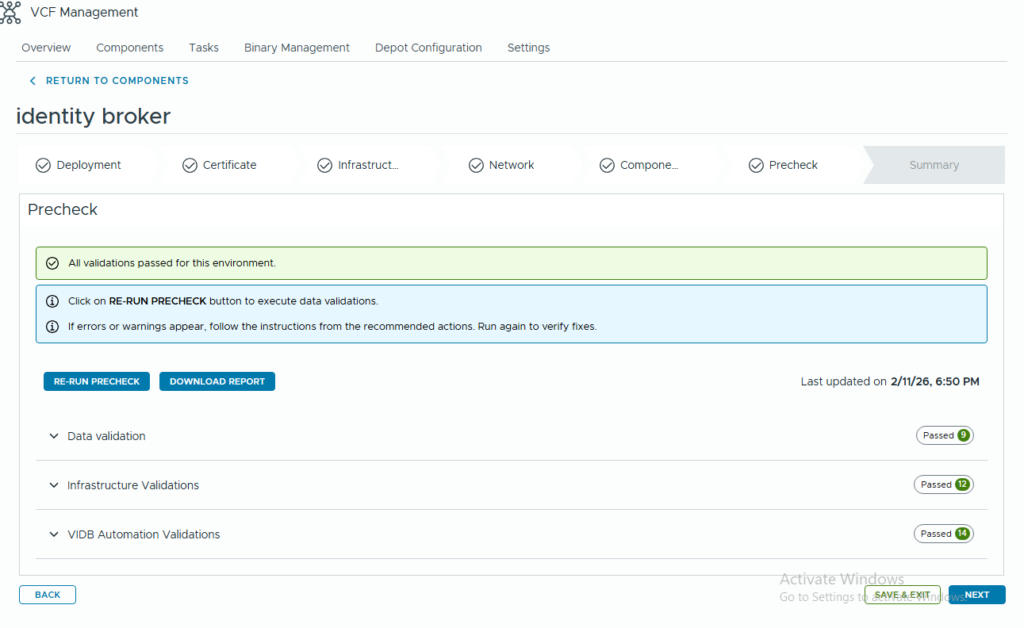Switch to the Depot Configuration tab

(428, 48)
